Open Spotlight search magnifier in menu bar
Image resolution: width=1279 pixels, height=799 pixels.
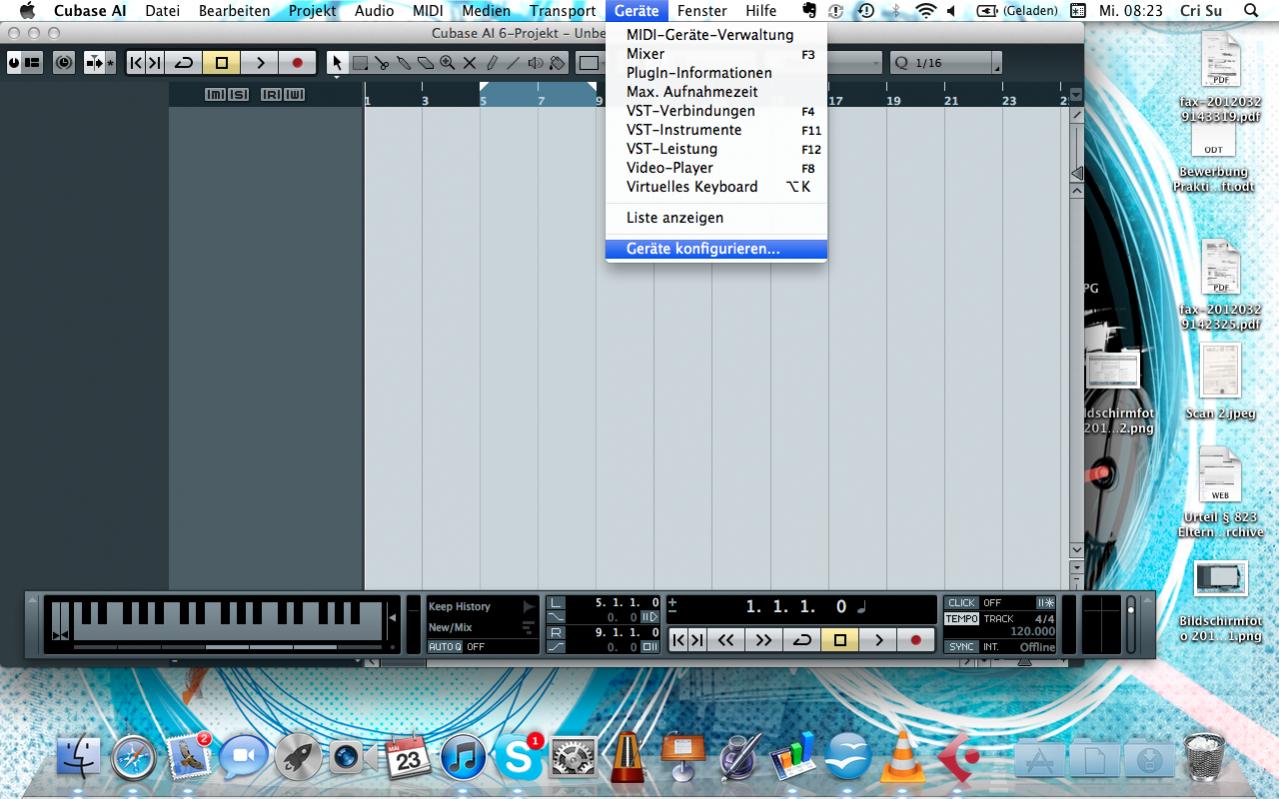pos(1251,11)
